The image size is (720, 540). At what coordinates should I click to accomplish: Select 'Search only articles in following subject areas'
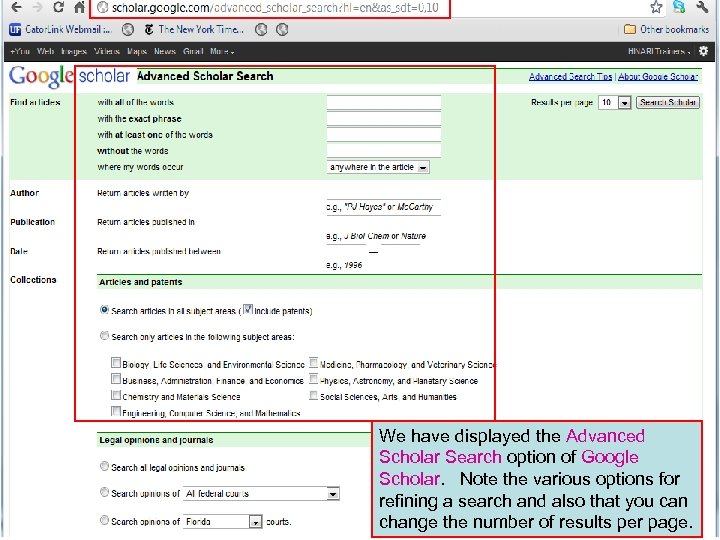pos(104,336)
